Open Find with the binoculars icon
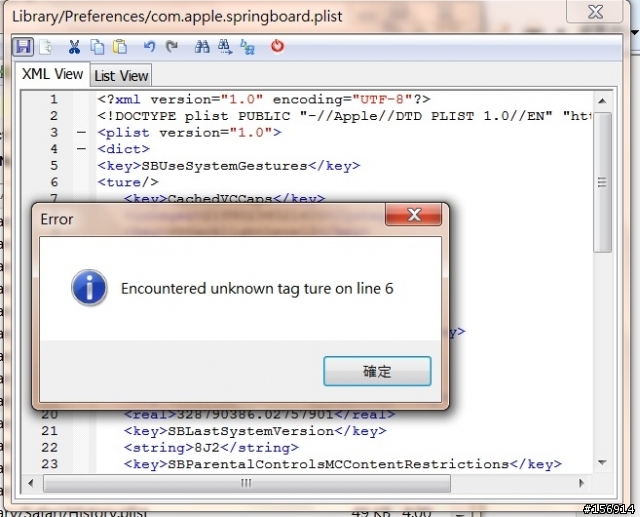 coord(202,47)
